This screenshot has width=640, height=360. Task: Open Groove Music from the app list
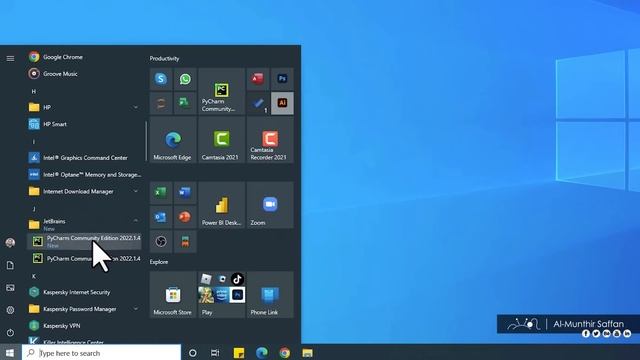[84, 74]
